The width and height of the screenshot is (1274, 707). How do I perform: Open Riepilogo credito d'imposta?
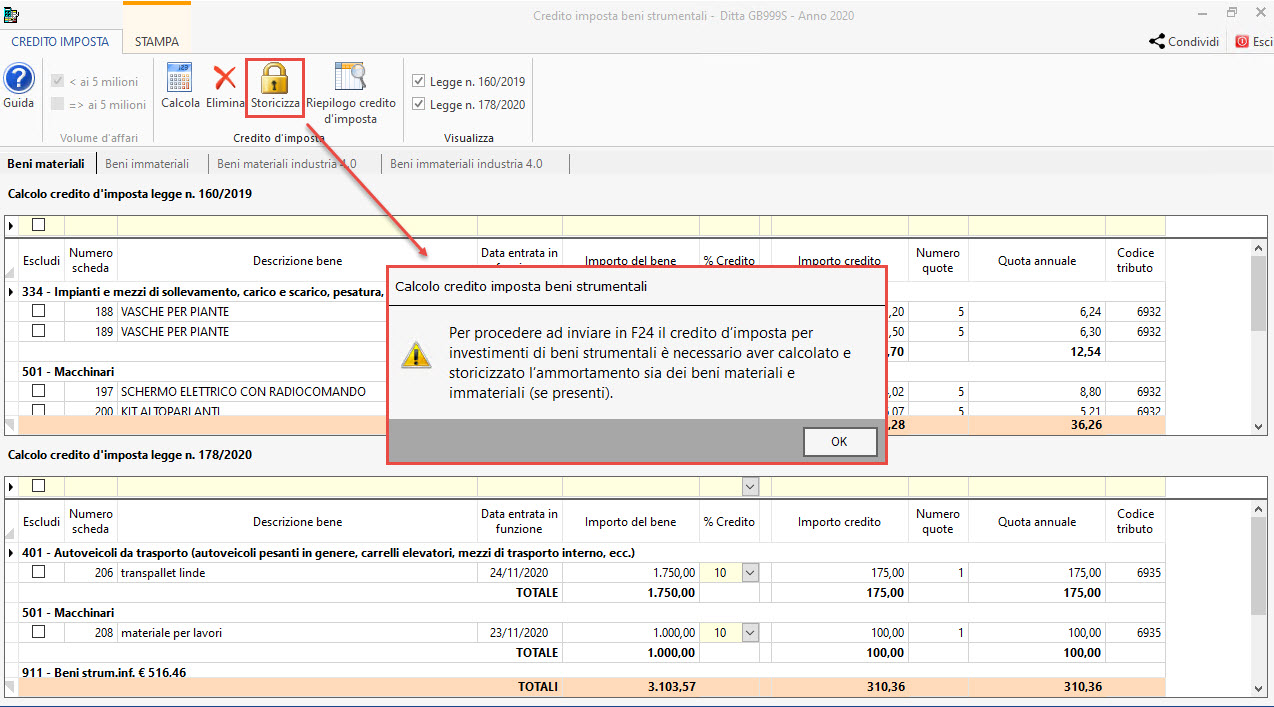pos(351,78)
